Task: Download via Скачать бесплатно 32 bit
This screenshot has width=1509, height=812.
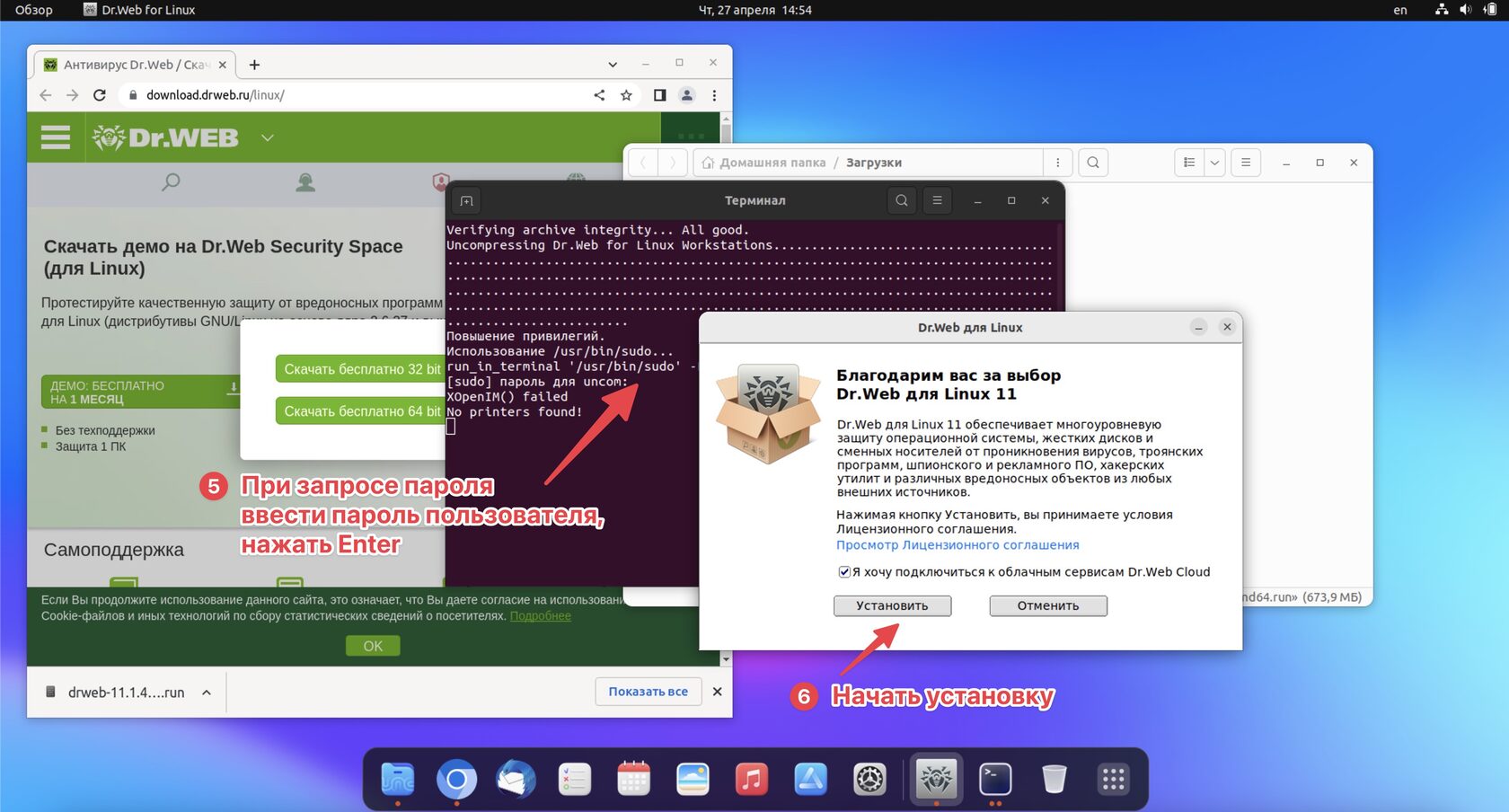Action: tap(360, 369)
